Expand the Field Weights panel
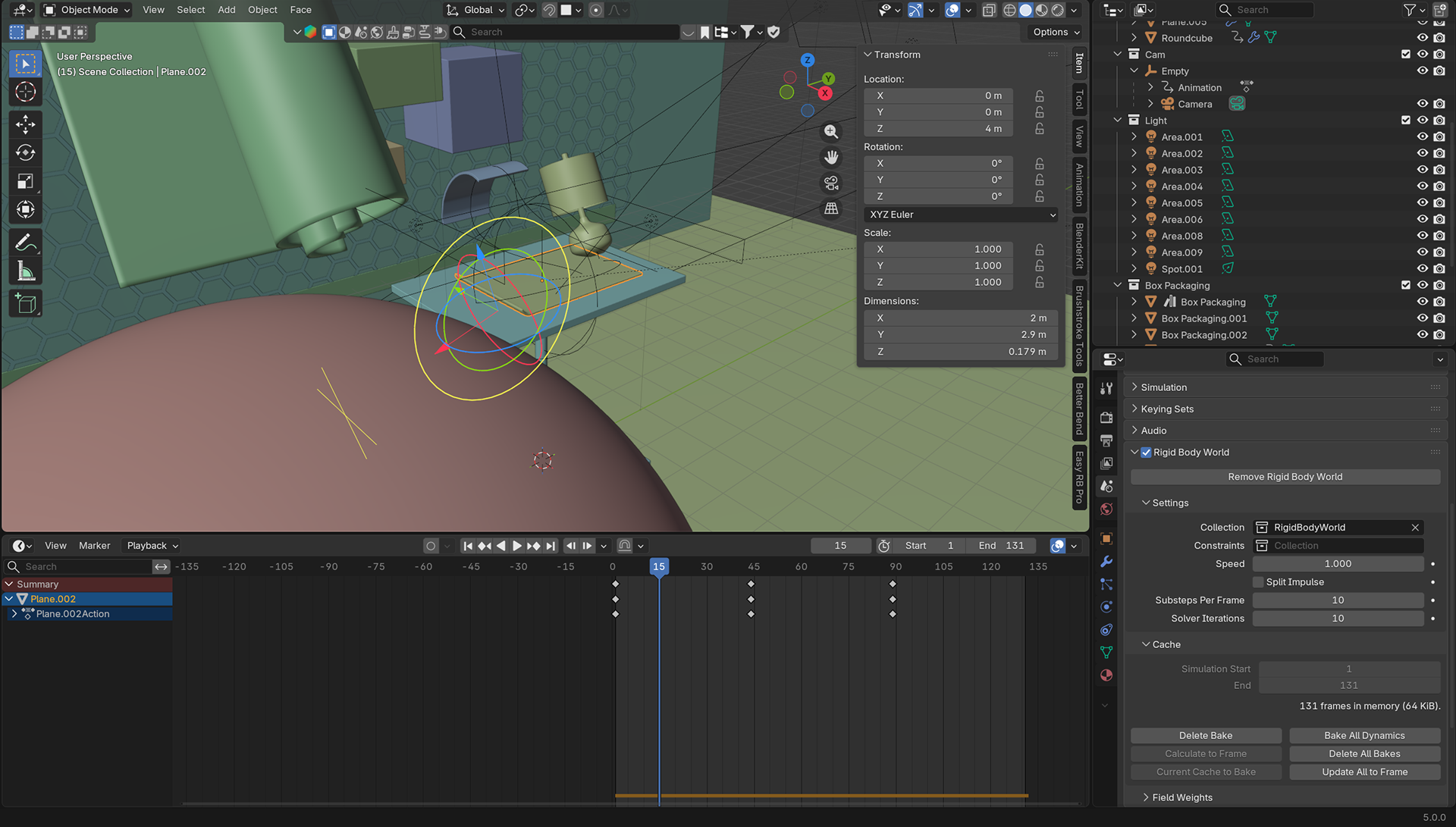Screen dimensions: 1456x827 (1181, 797)
